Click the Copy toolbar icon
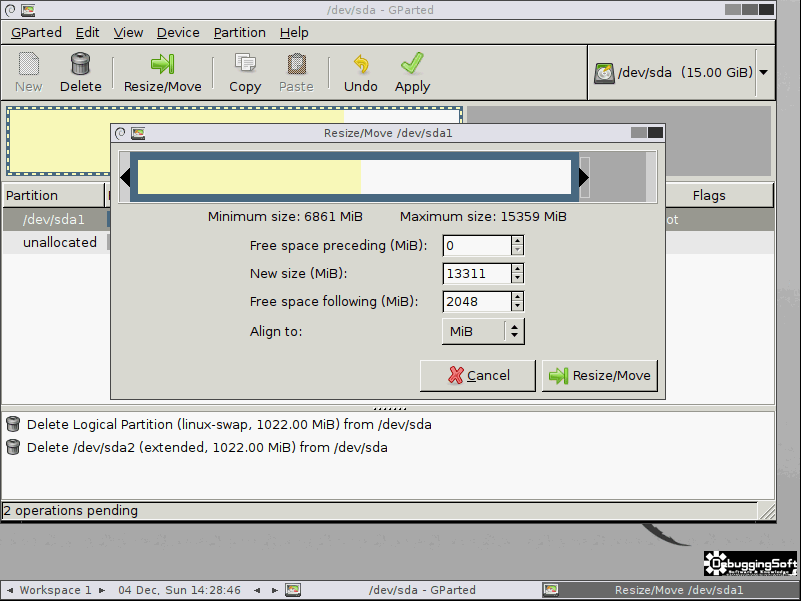801x601 pixels. point(245,63)
